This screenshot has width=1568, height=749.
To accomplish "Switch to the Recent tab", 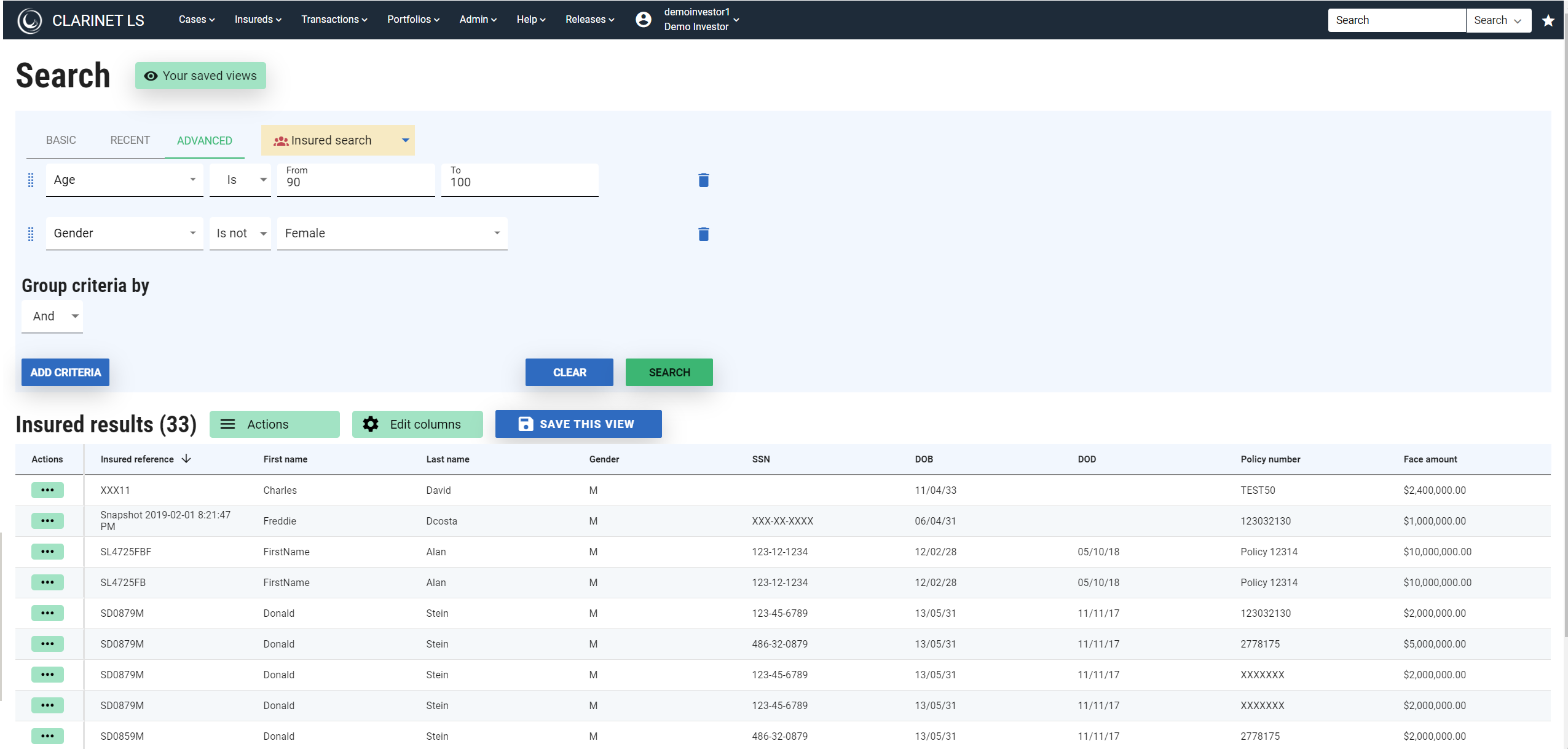I will (x=130, y=140).
